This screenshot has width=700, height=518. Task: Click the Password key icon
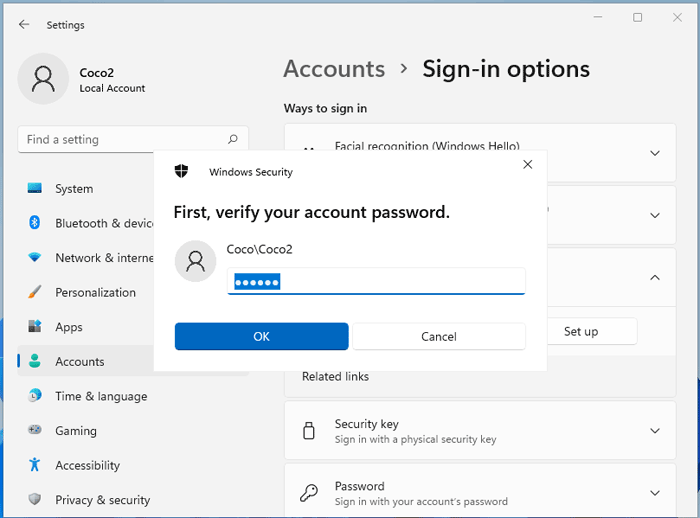(x=309, y=493)
